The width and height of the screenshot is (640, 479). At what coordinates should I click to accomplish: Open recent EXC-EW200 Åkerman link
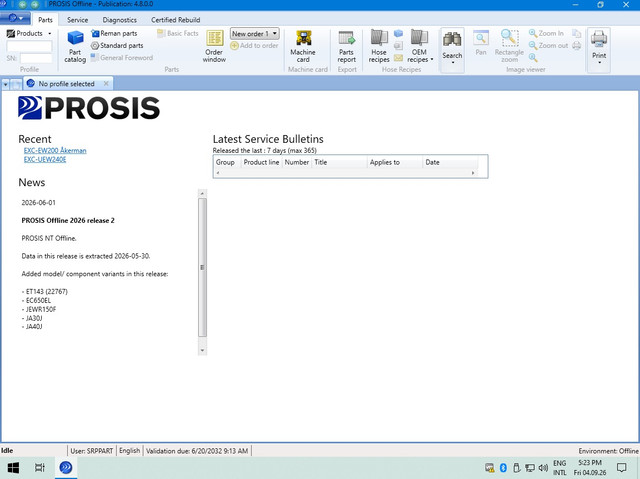[x=55, y=151]
